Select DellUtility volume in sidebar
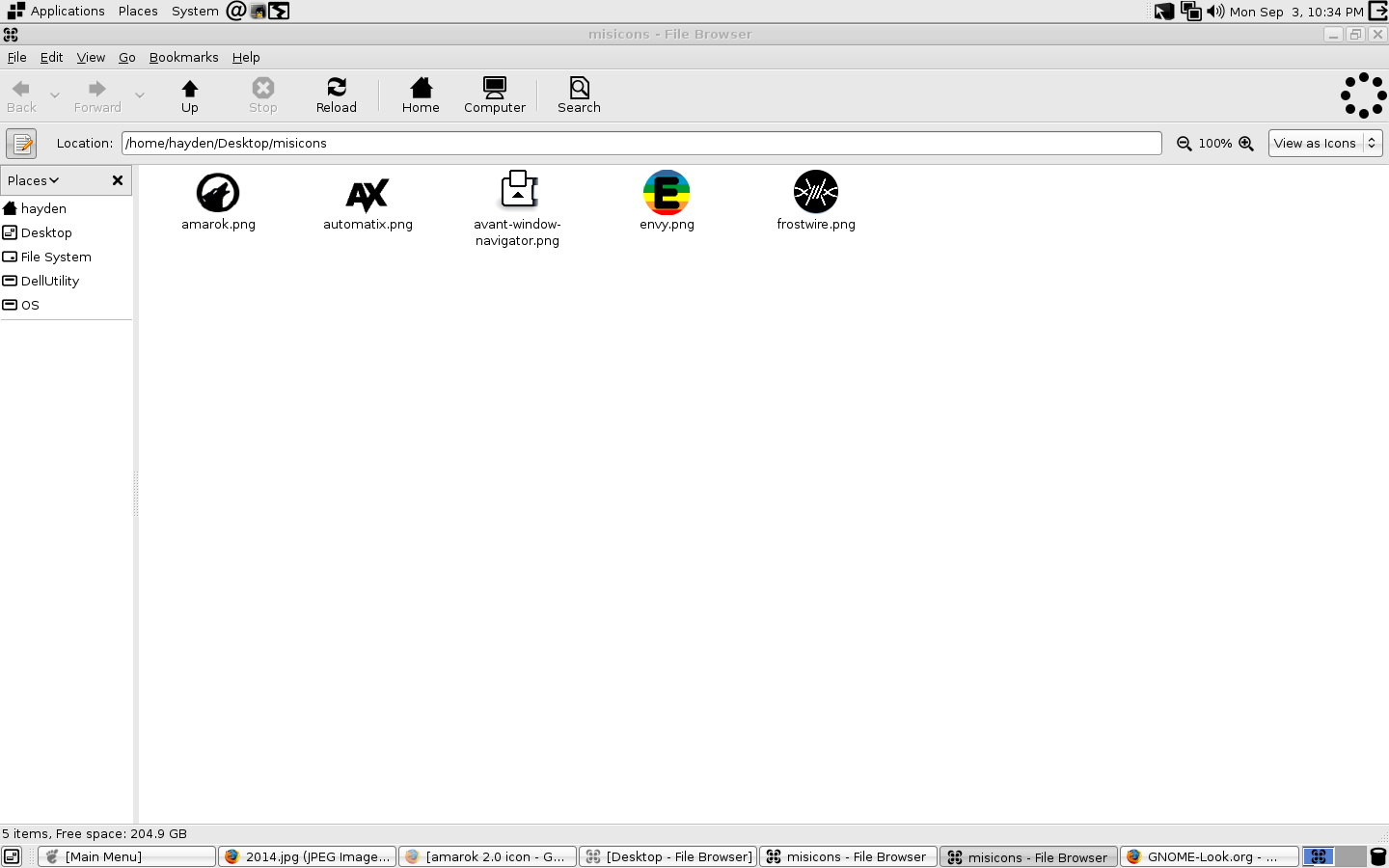Viewport: 1389px width, 868px height. click(x=66, y=281)
